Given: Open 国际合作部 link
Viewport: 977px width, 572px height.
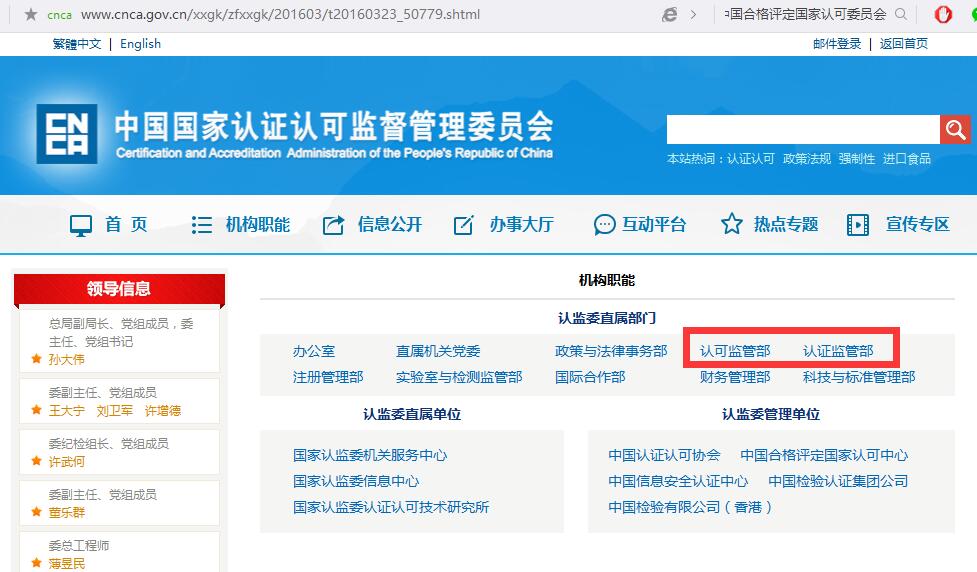Looking at the screenshot, I should click(x=590, y=377).
